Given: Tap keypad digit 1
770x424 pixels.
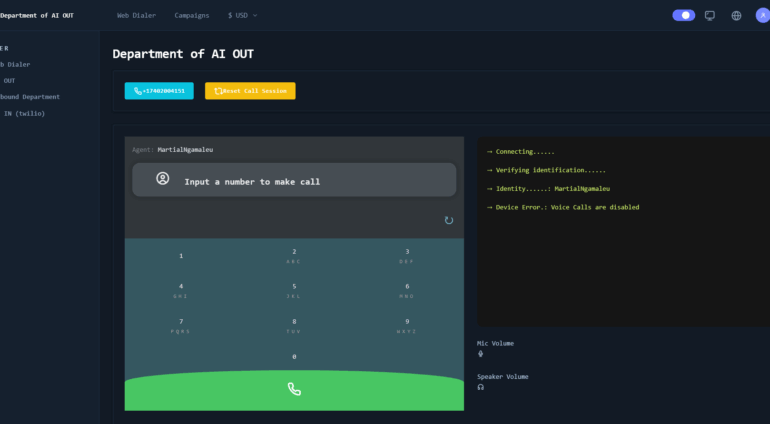Looking at the screenshot, I should tap(181, 255).
